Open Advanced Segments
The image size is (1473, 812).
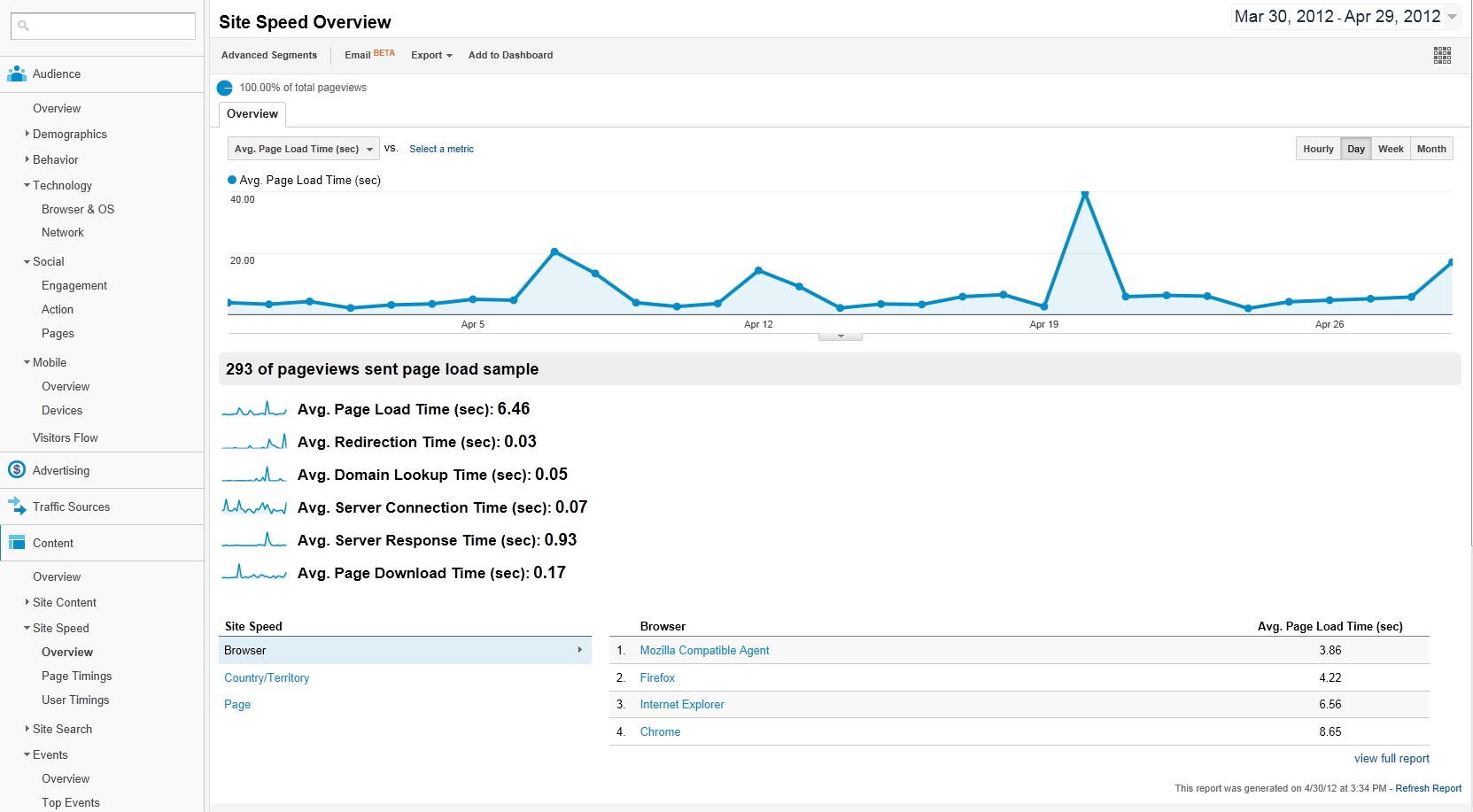click(x=269, y=55)
